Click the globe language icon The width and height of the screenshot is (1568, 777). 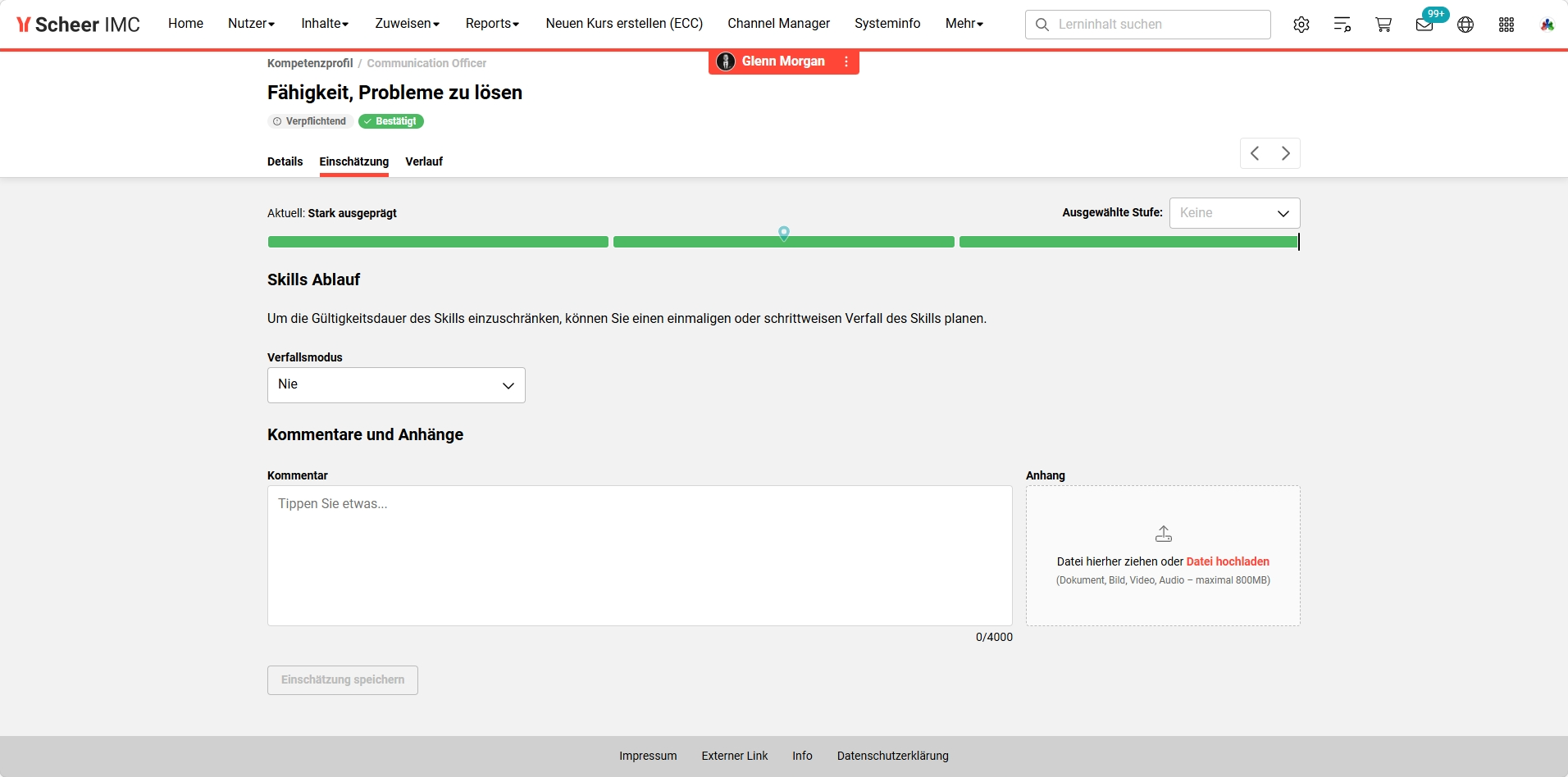(x=1465, y=25)
